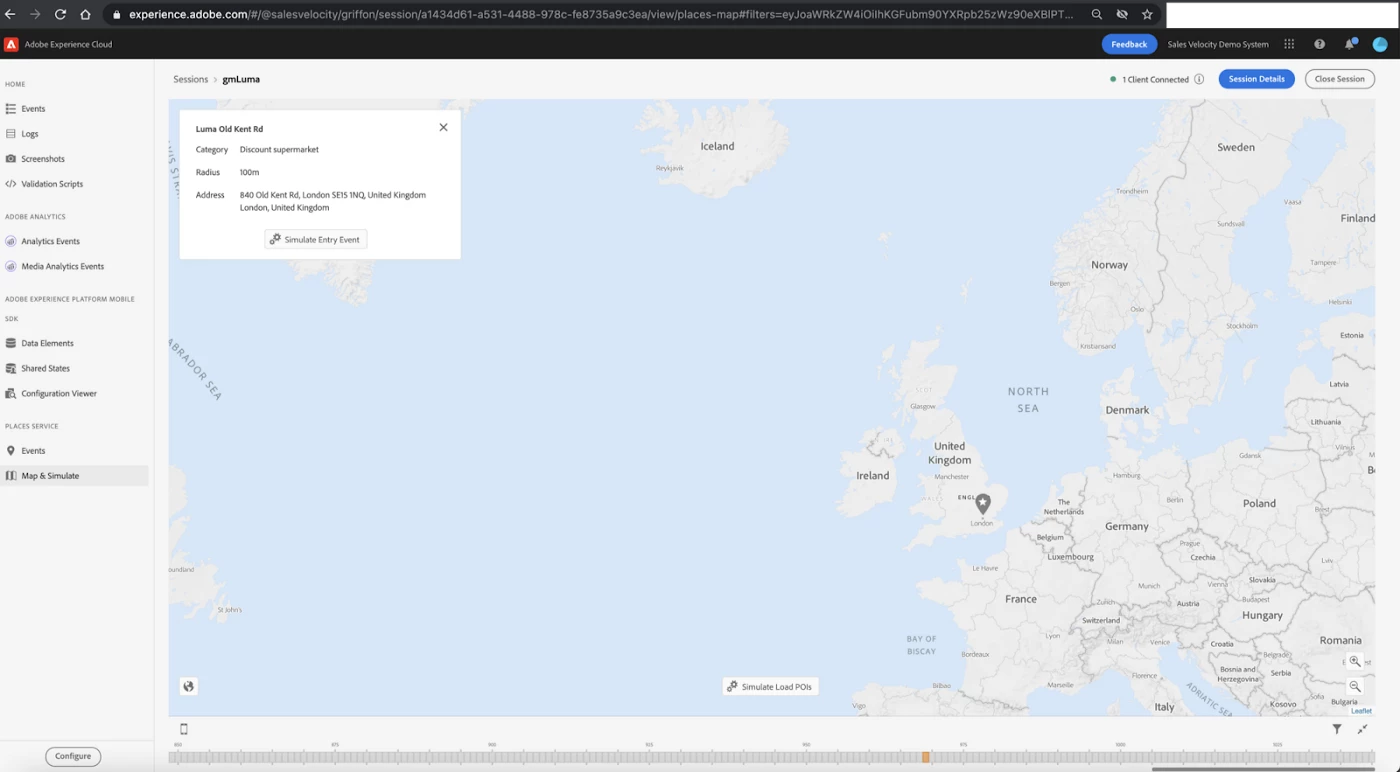This screenshot has width=1400, height=772.
Task: Click the Close Session button
Action: 1339,79
